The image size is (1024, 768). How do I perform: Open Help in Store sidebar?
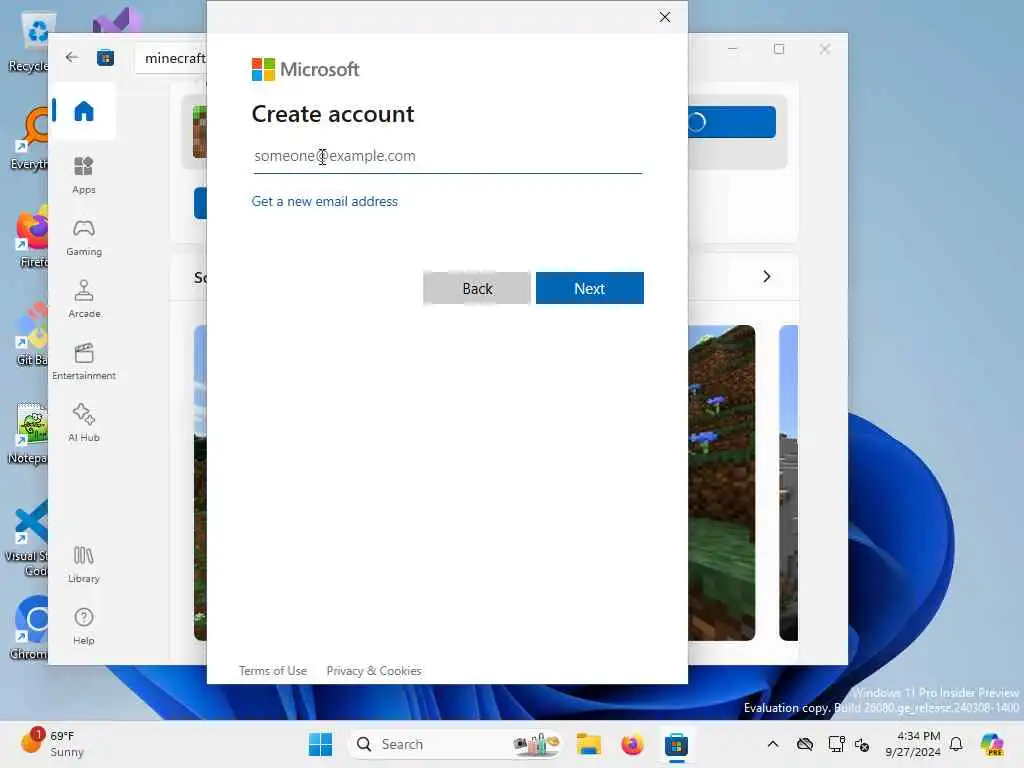click(84, 627)
